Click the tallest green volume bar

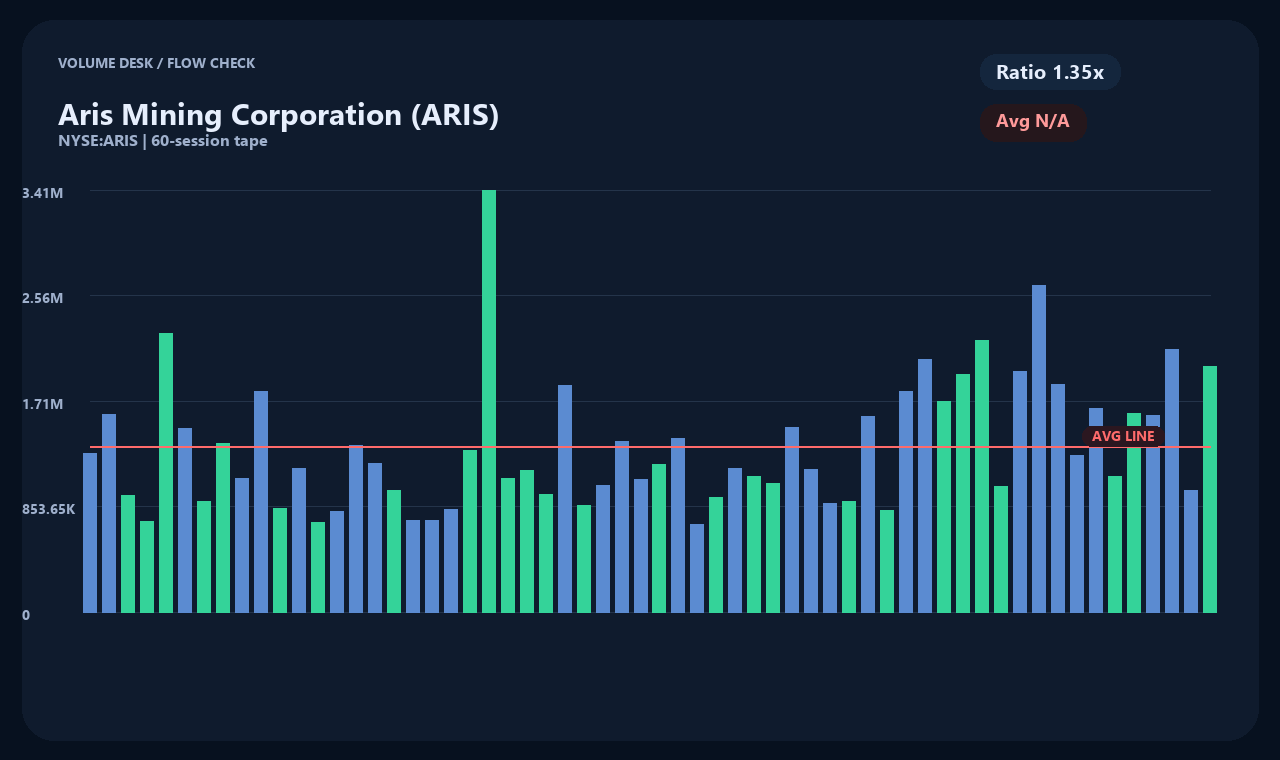pos(489,401)
